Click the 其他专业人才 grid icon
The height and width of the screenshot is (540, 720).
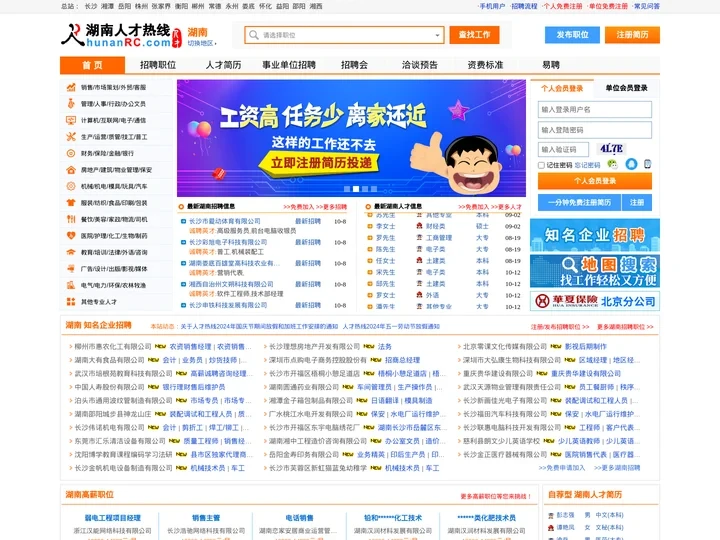[71, 302]
